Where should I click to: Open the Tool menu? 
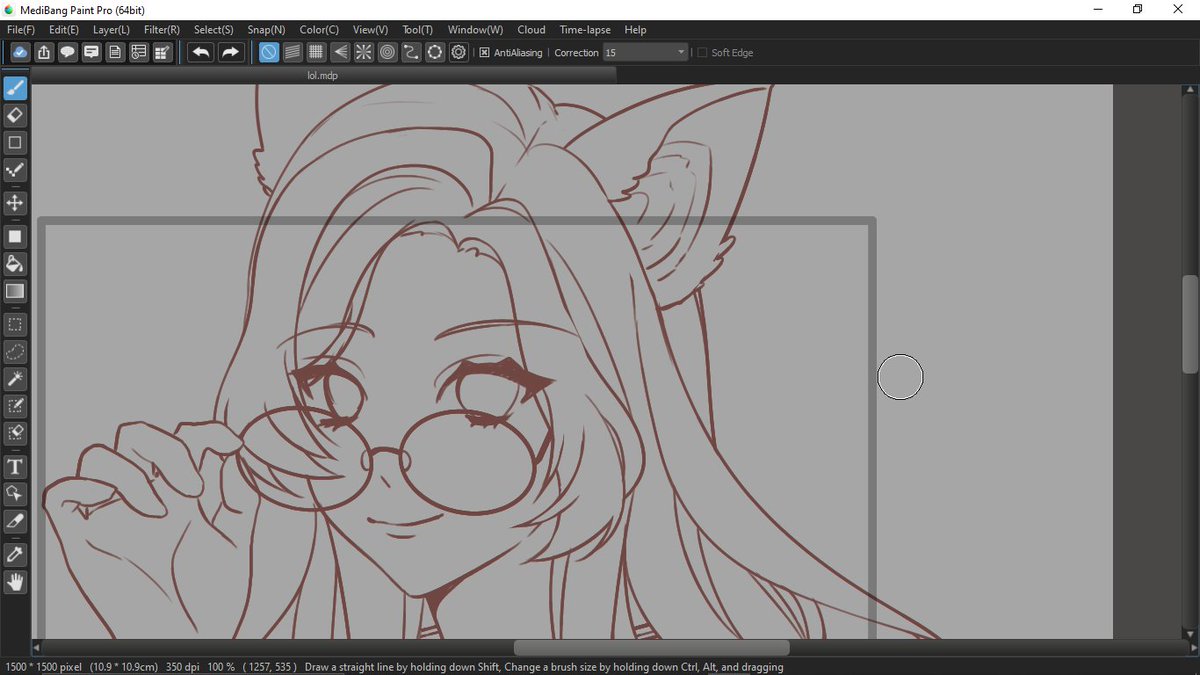coord(418,30)
